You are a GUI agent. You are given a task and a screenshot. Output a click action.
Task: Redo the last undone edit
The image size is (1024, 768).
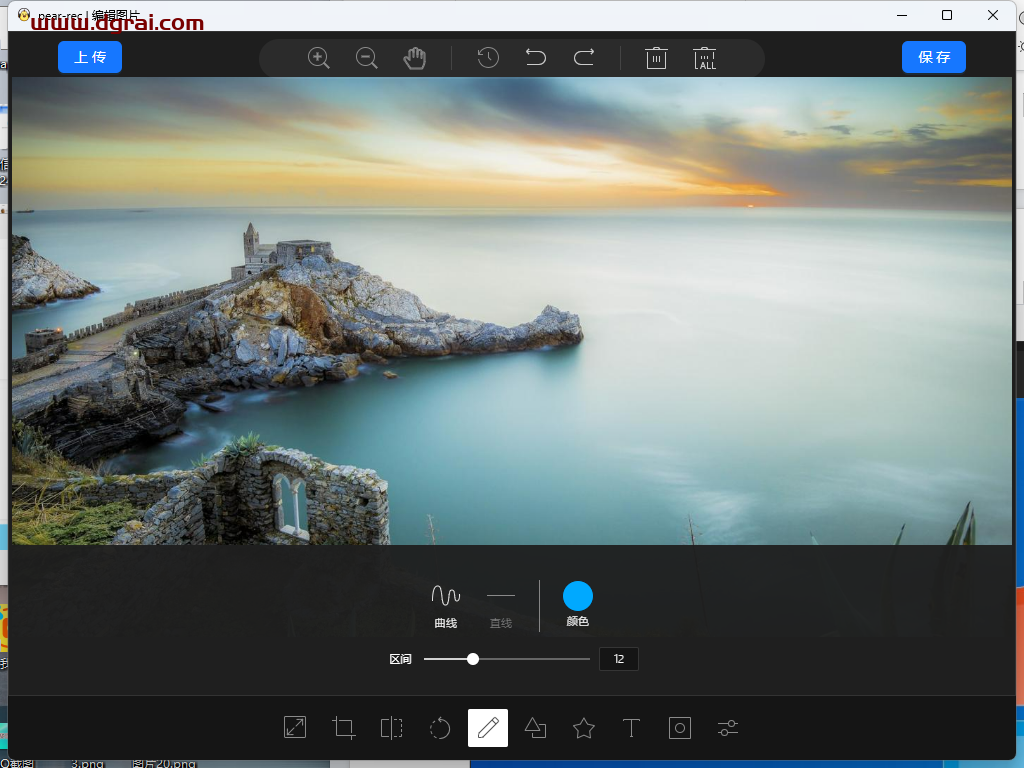[x=584, y=57]
